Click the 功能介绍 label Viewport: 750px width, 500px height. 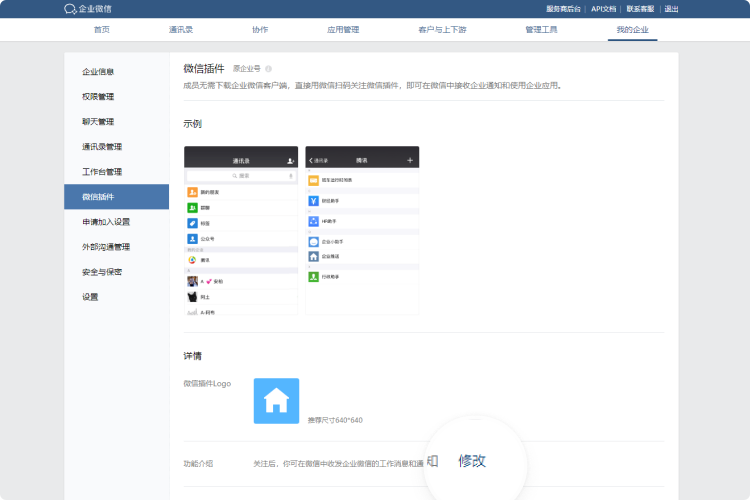[198, 464]
